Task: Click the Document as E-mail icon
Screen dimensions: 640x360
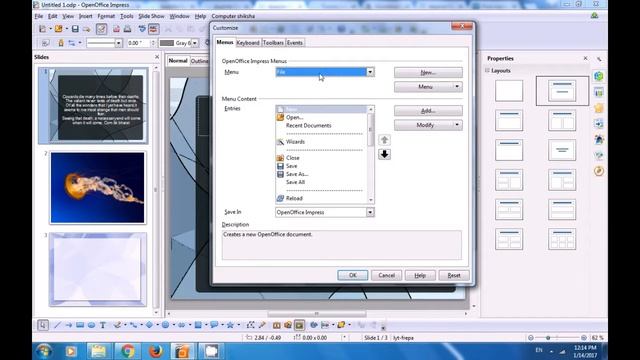Action: point(87,29)
